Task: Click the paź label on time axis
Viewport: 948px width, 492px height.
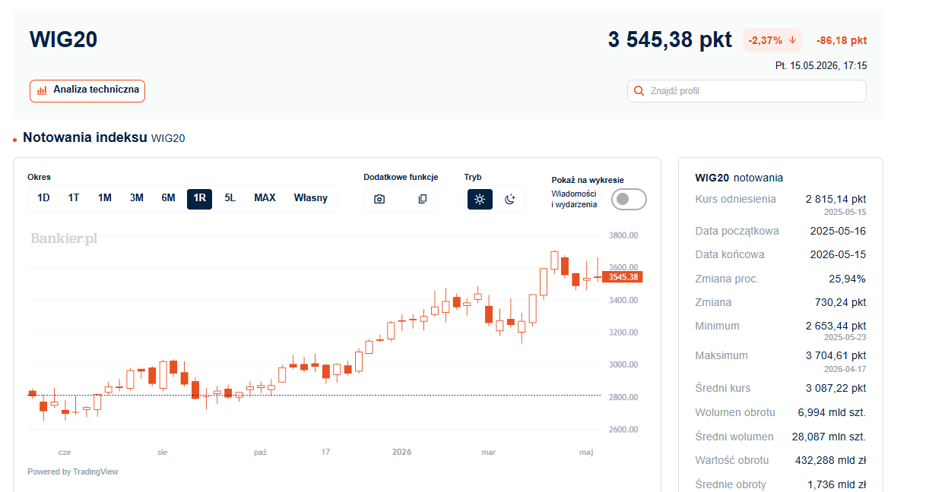Action: 260,452
